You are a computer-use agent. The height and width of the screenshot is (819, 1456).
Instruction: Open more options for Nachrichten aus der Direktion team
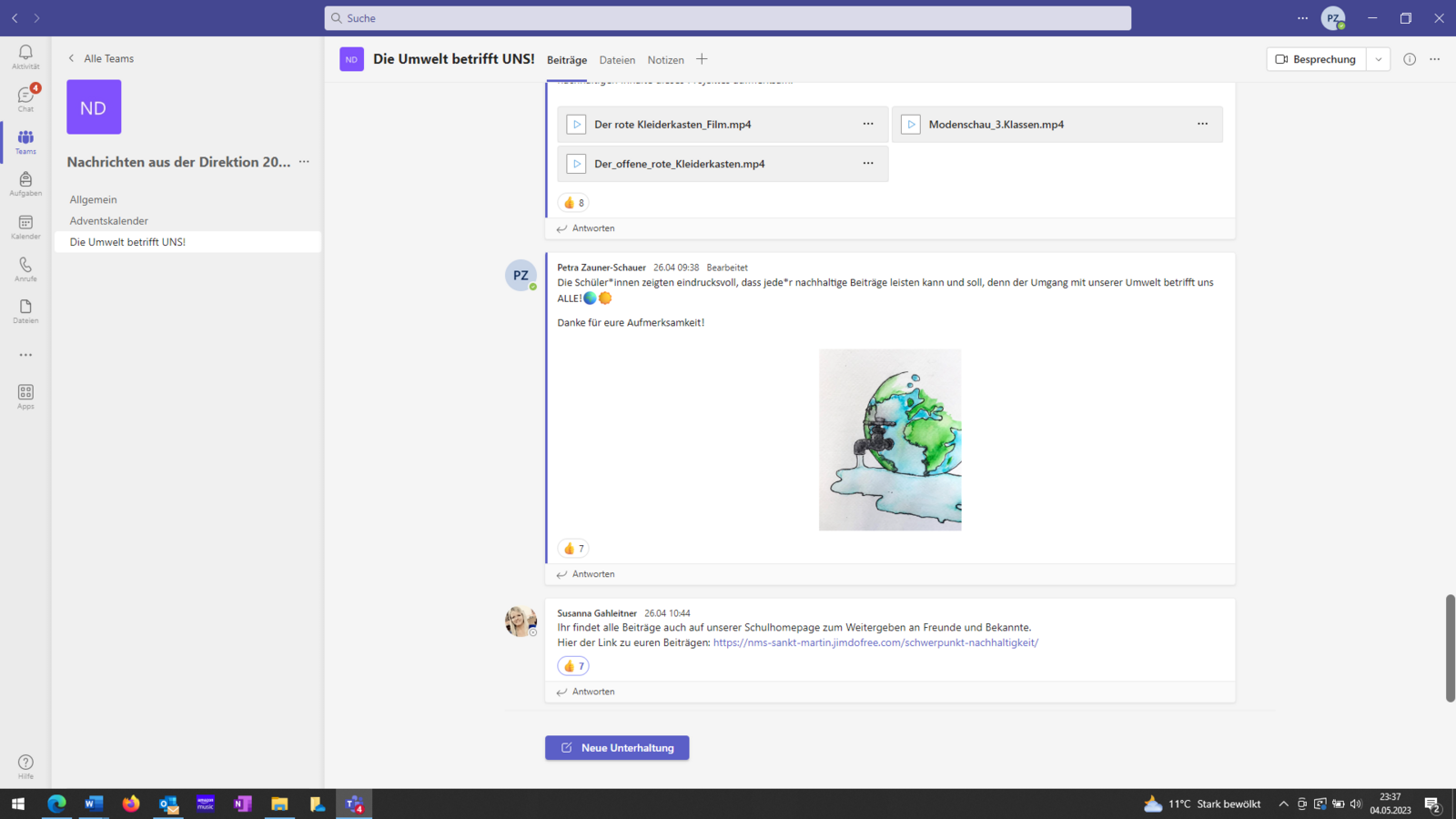(x=304, y=162)
